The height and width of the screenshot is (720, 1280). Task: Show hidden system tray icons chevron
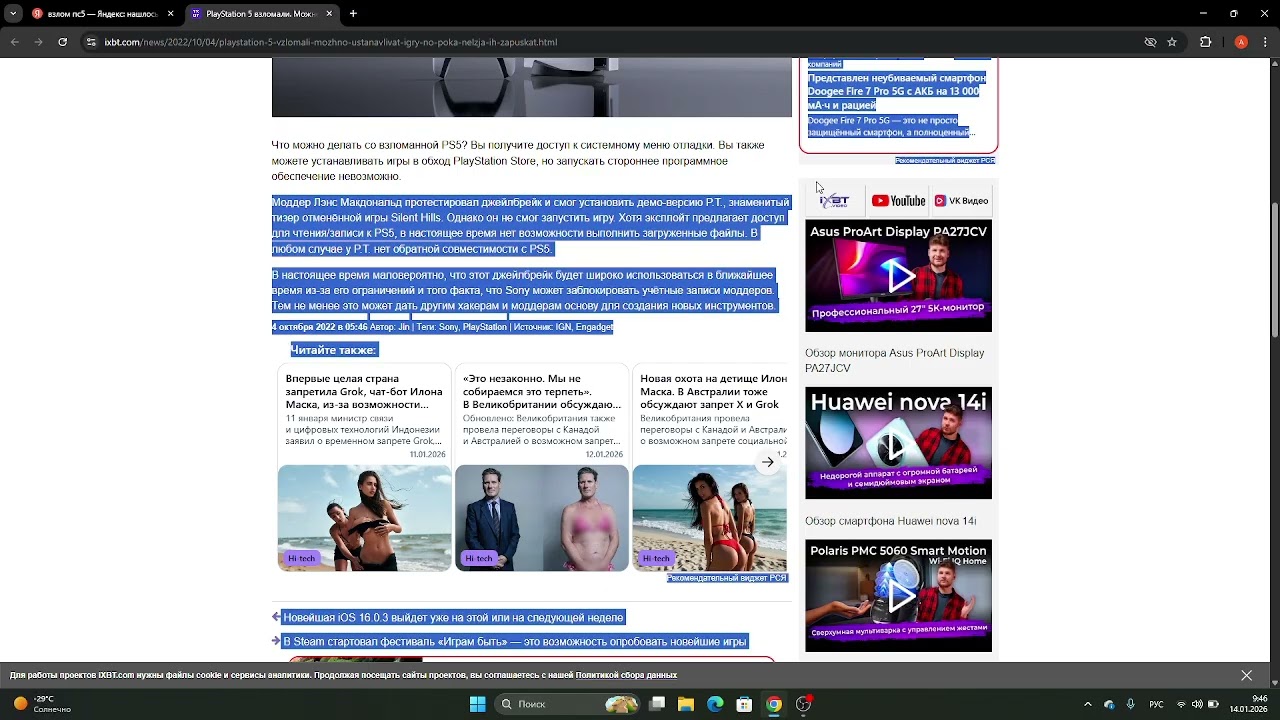1088,704
